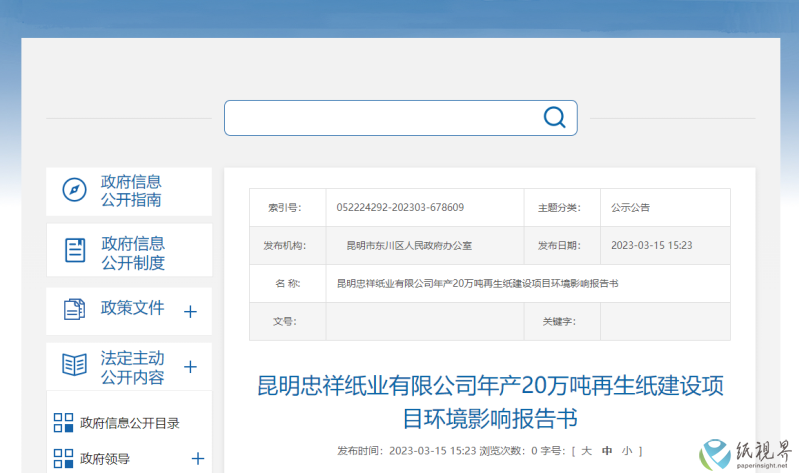Viewport: 799px width, 473px height.
Task: Open the 政府信息公开目录 link
Action: click(129, 423)
